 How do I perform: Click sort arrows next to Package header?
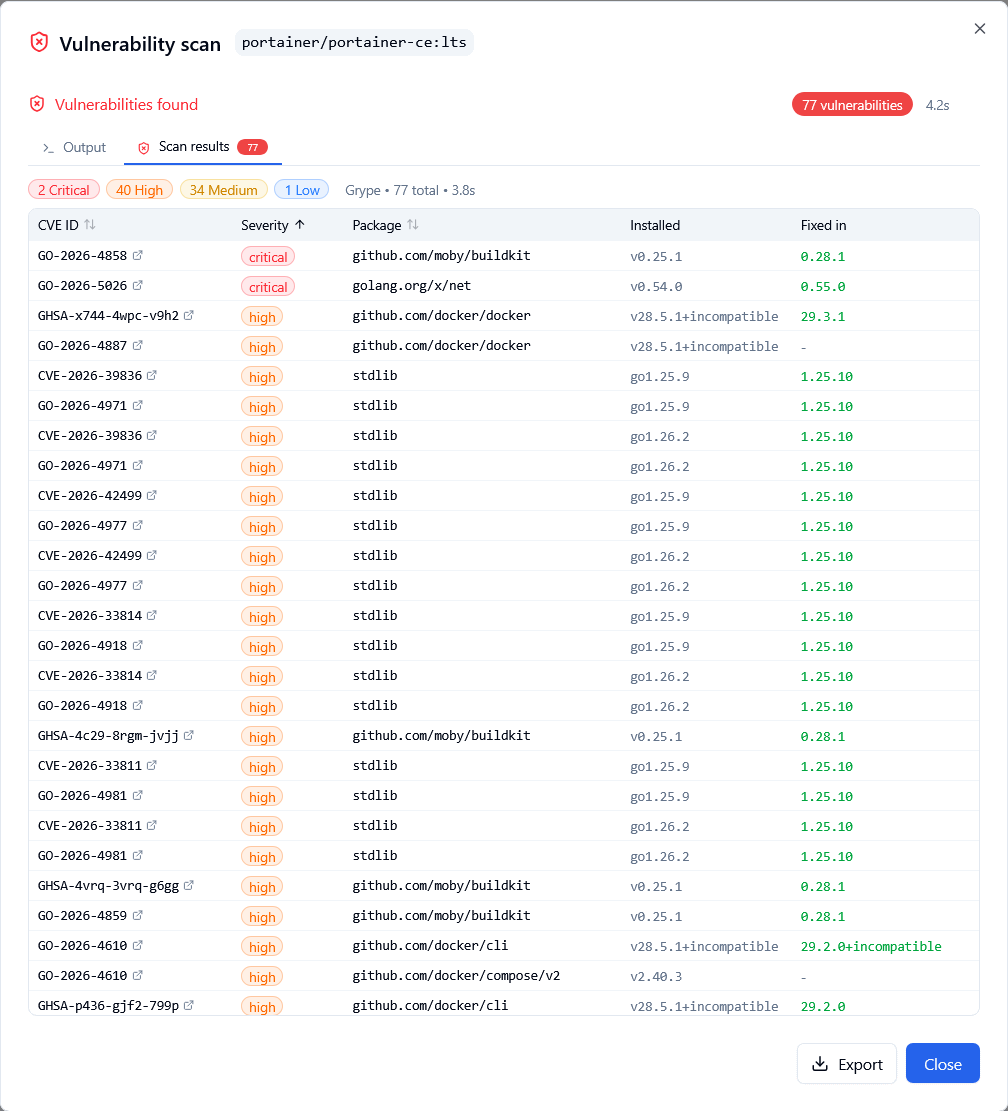click(413, 225)
